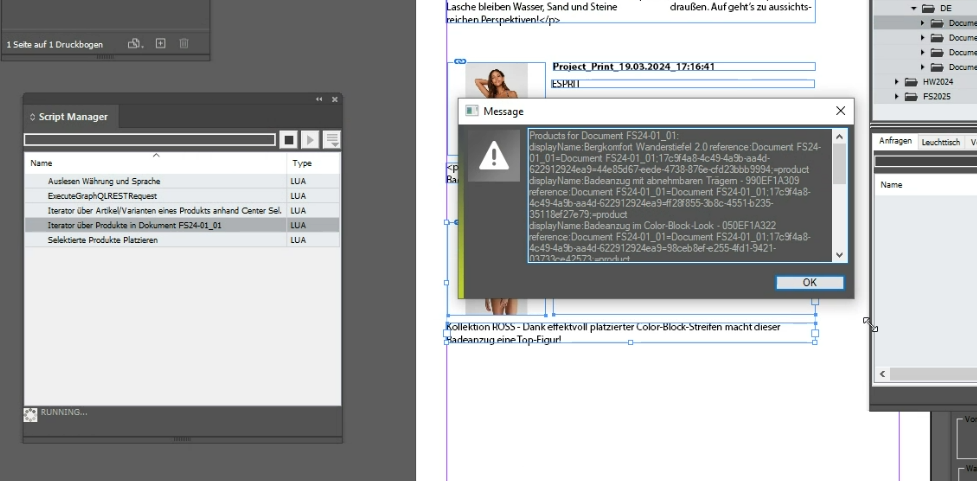The width and height of the screenshot is (977, 481).
Task: Expand the HW2024 folder arrow
Action: [897, 82]
